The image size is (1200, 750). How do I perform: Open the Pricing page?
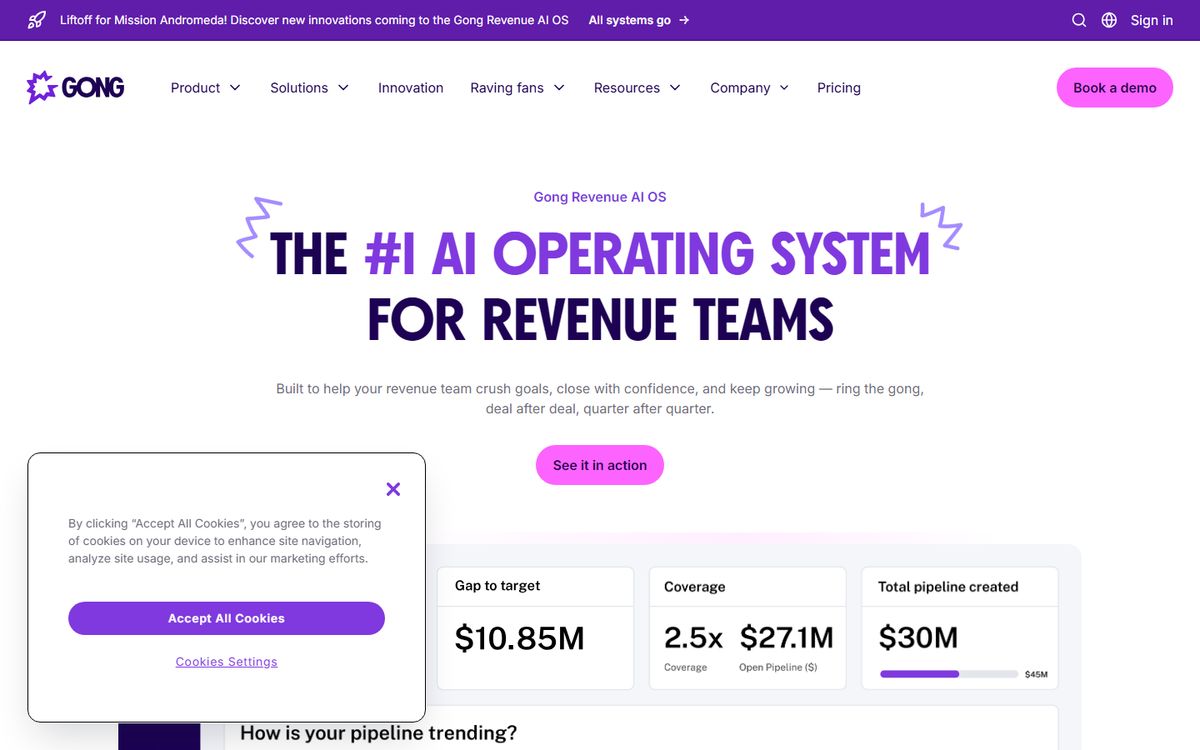tap(838, 88)
